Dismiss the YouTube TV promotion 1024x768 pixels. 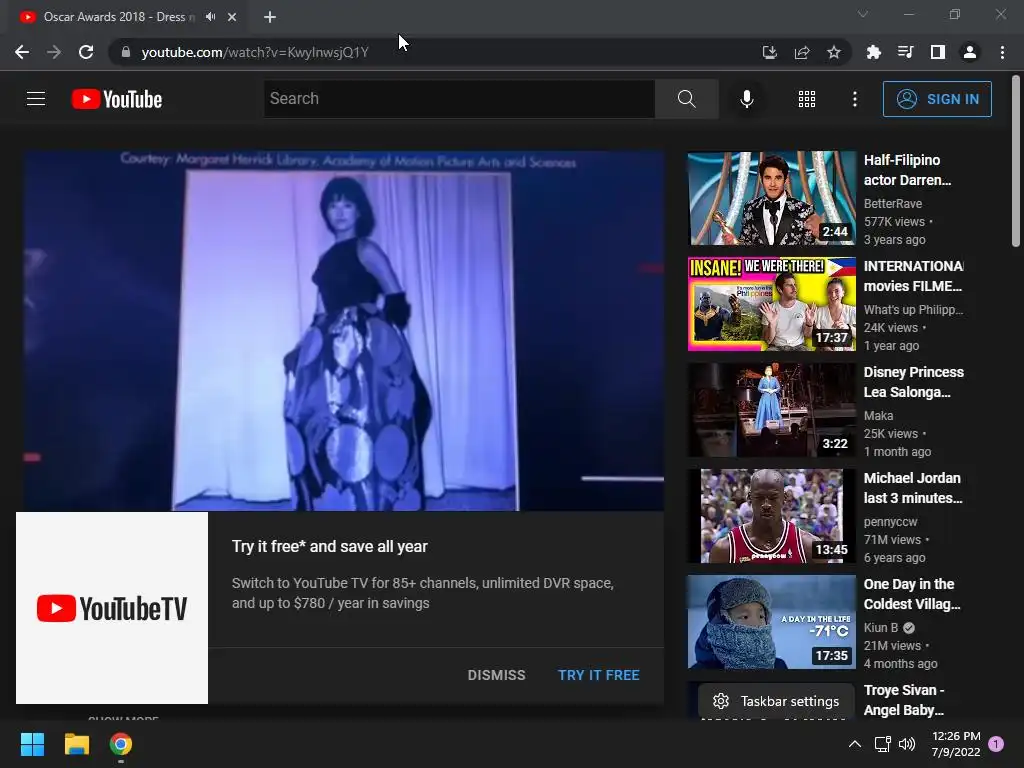click(x=496, y=675)
